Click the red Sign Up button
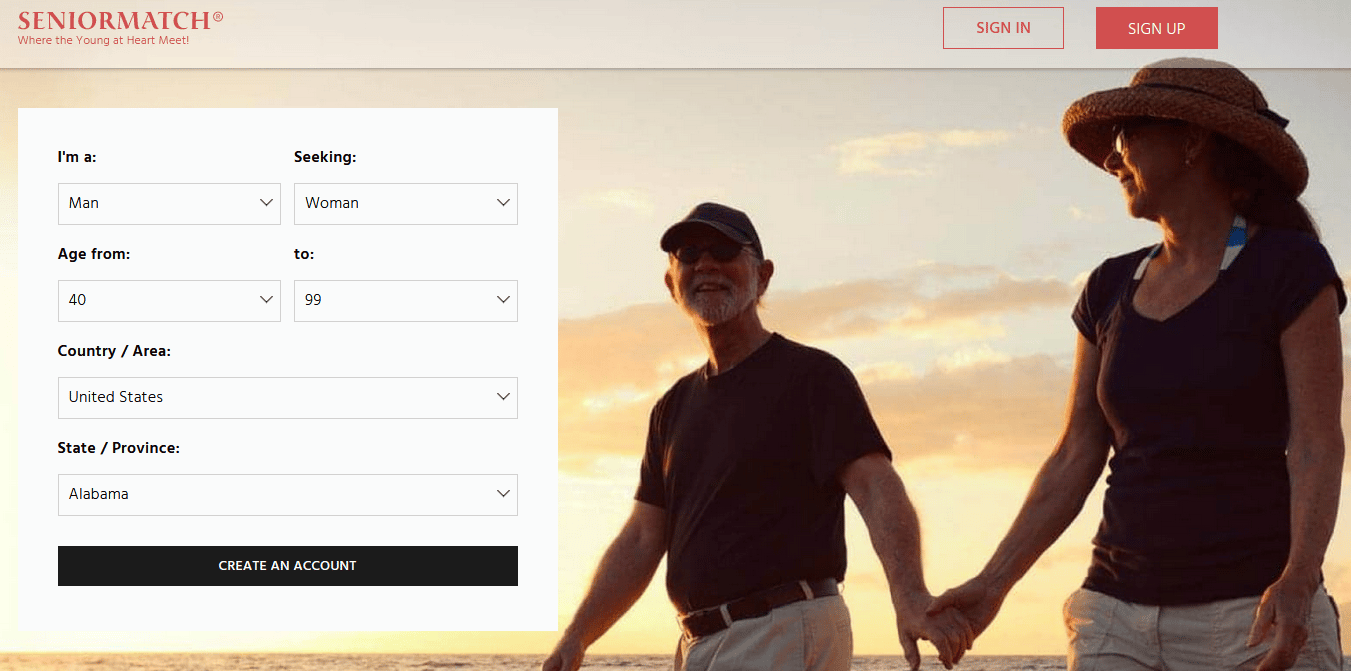 1157,28
